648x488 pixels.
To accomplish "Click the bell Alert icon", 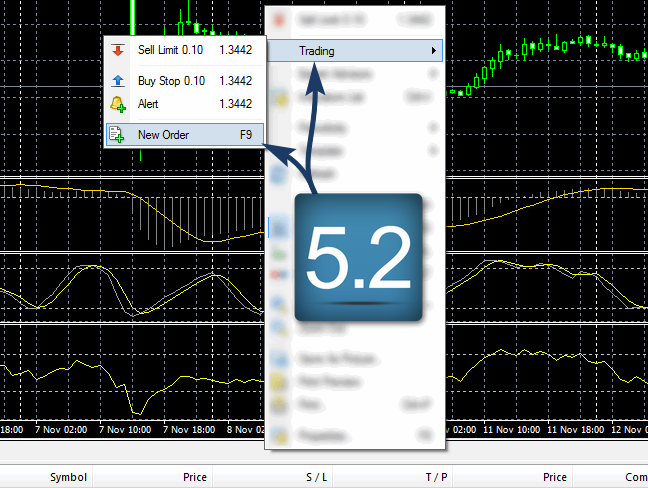I will coord(118,104).
